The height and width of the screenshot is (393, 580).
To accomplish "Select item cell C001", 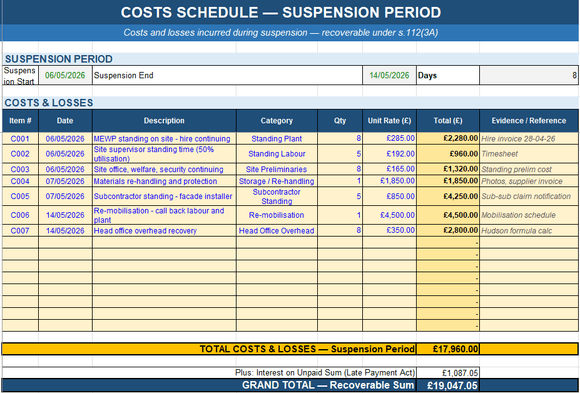I will (20, 139).
